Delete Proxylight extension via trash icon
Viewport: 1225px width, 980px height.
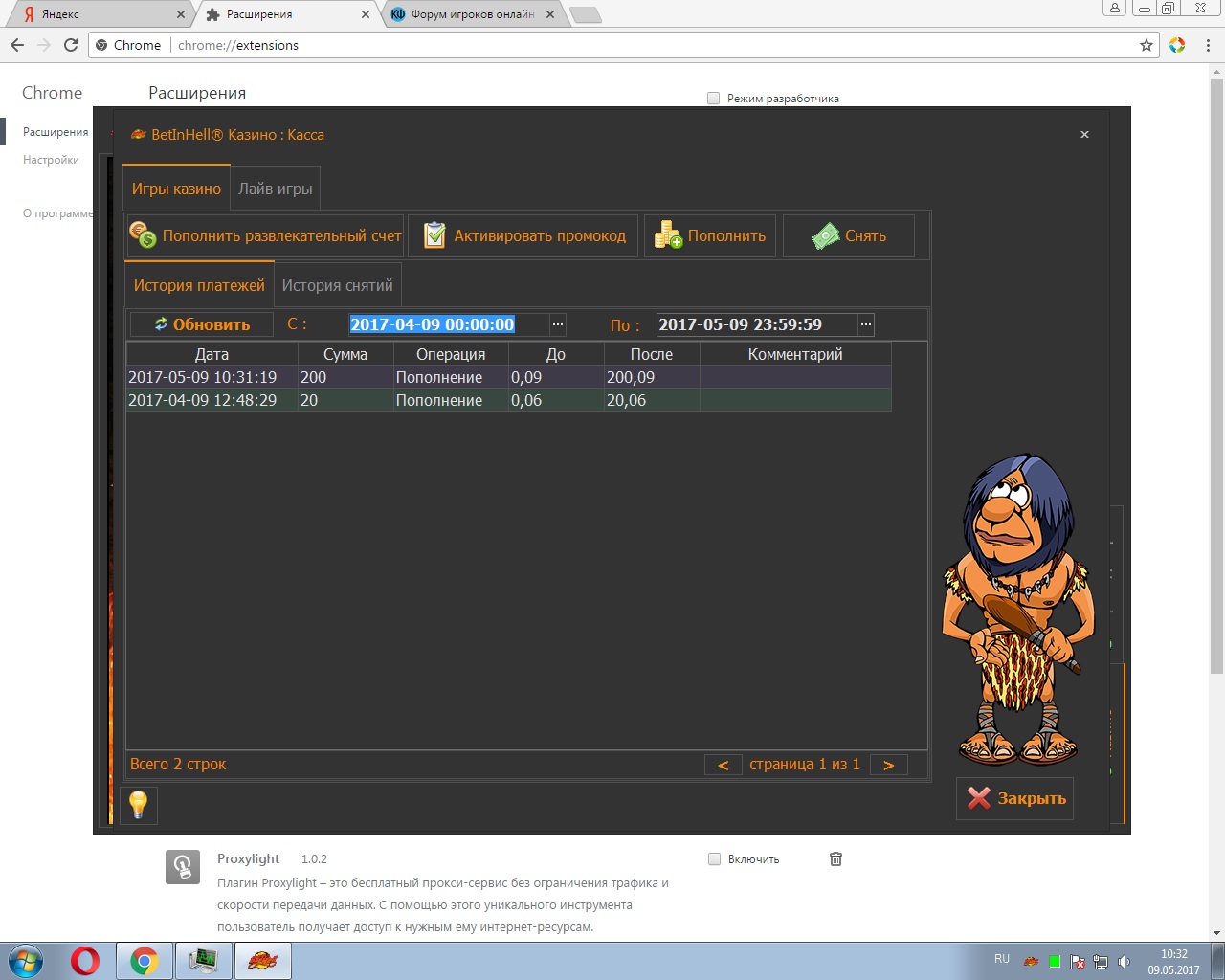(835, 859)
